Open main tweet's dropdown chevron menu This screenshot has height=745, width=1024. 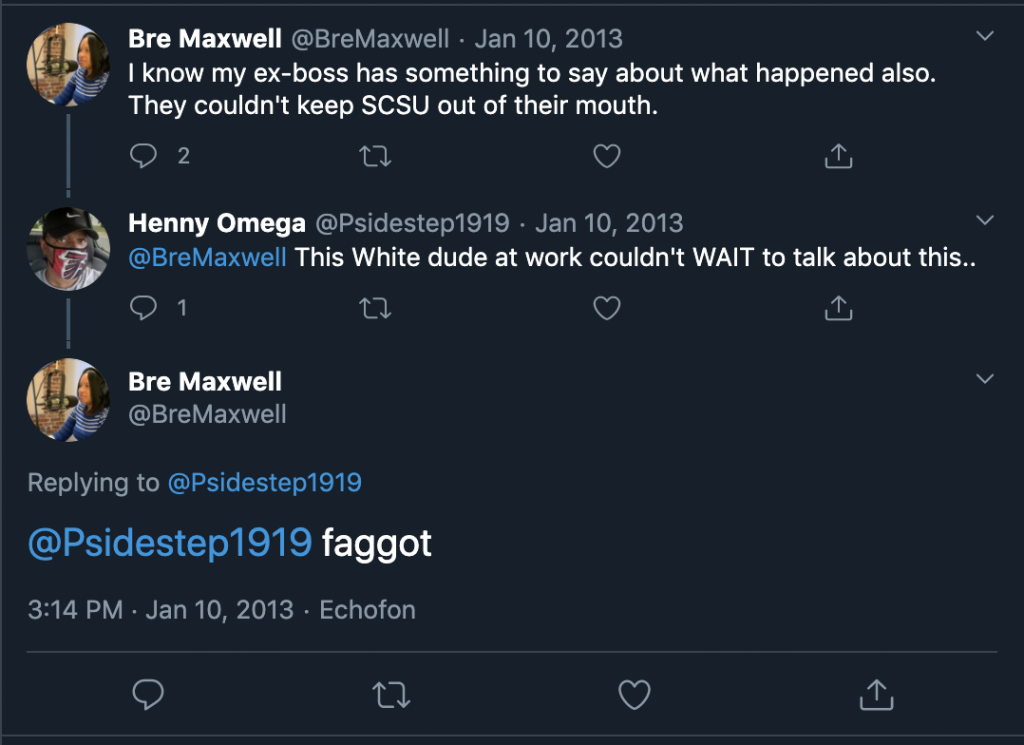(x=985, y=379)
